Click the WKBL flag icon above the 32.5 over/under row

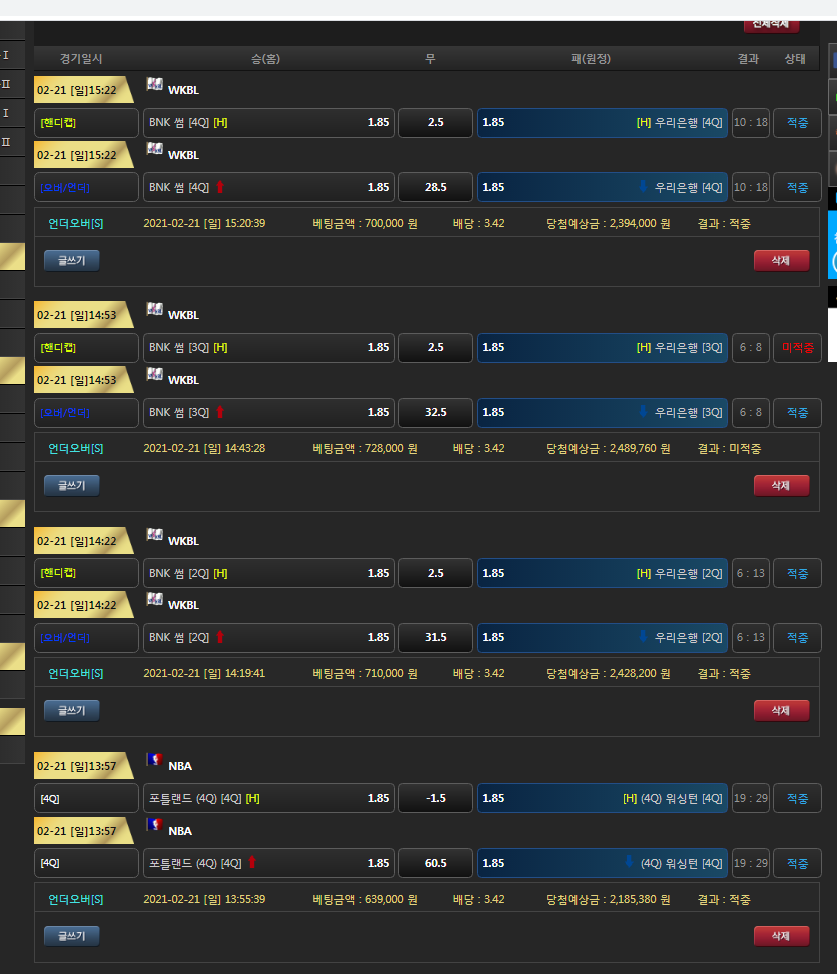pyautogui.click(x=154, y=374)
